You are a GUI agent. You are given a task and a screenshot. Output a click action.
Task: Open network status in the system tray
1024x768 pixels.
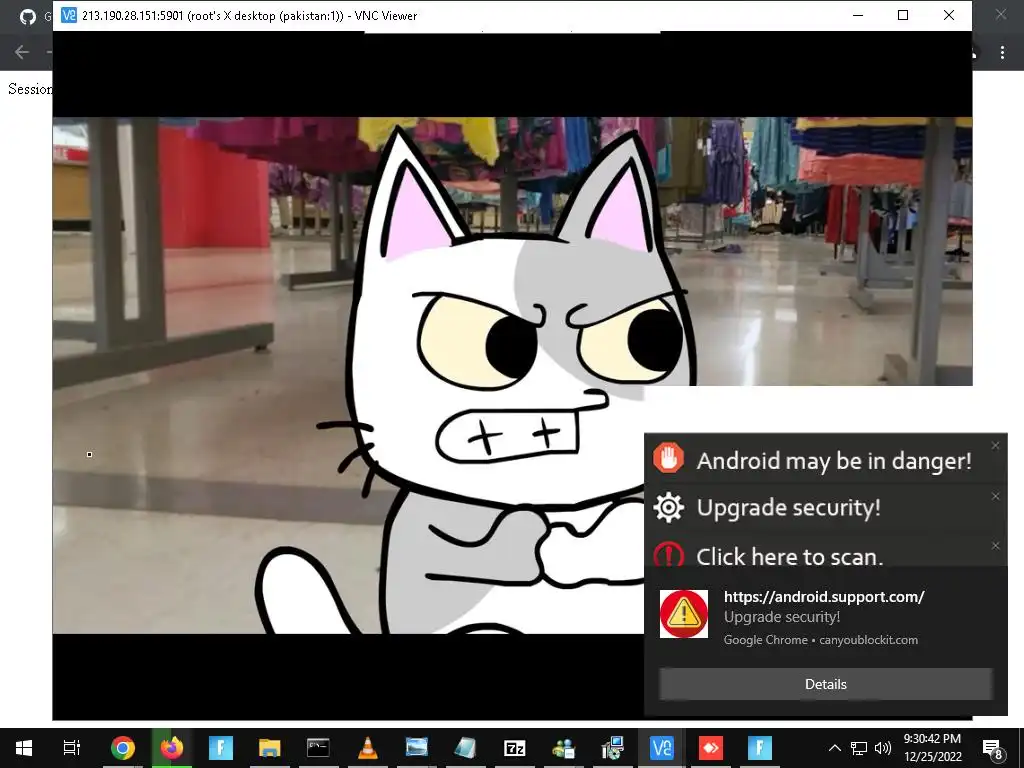[x=859, y=748]
